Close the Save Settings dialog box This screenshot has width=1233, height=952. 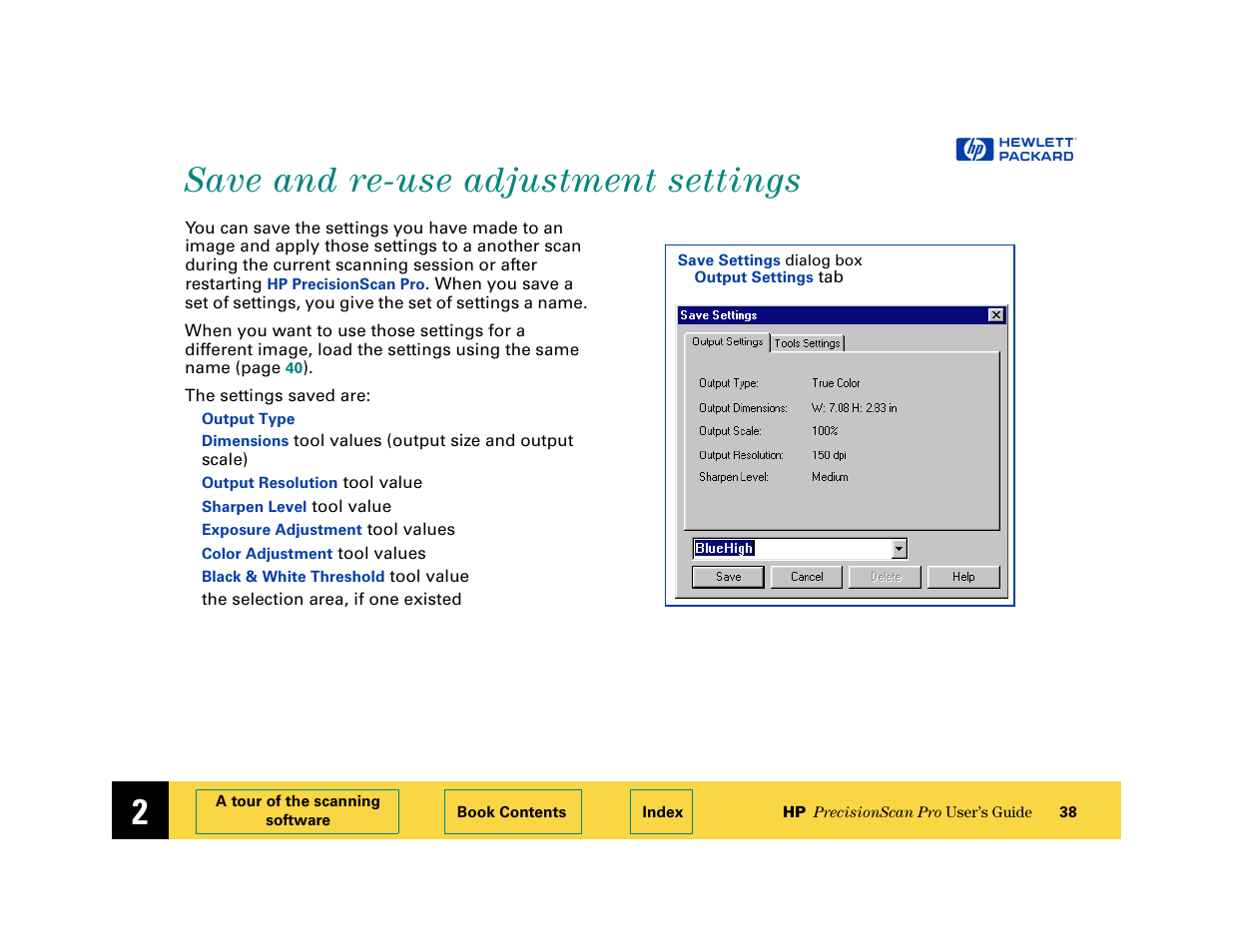point(995,315)
